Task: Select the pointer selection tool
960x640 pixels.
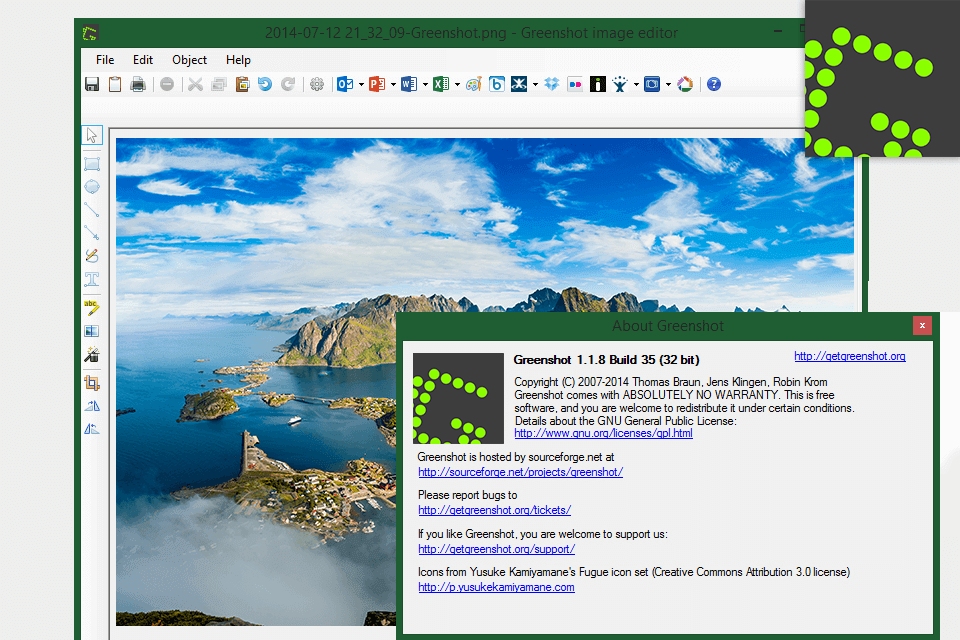Action: tap(92, 135)
